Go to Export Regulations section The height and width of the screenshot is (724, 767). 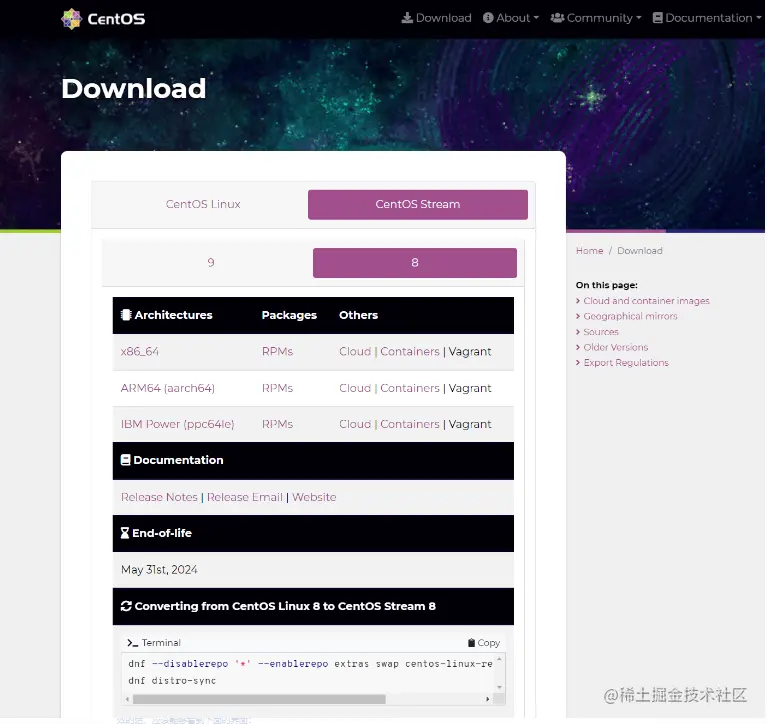pyautogui.click(x=626, y=362)
